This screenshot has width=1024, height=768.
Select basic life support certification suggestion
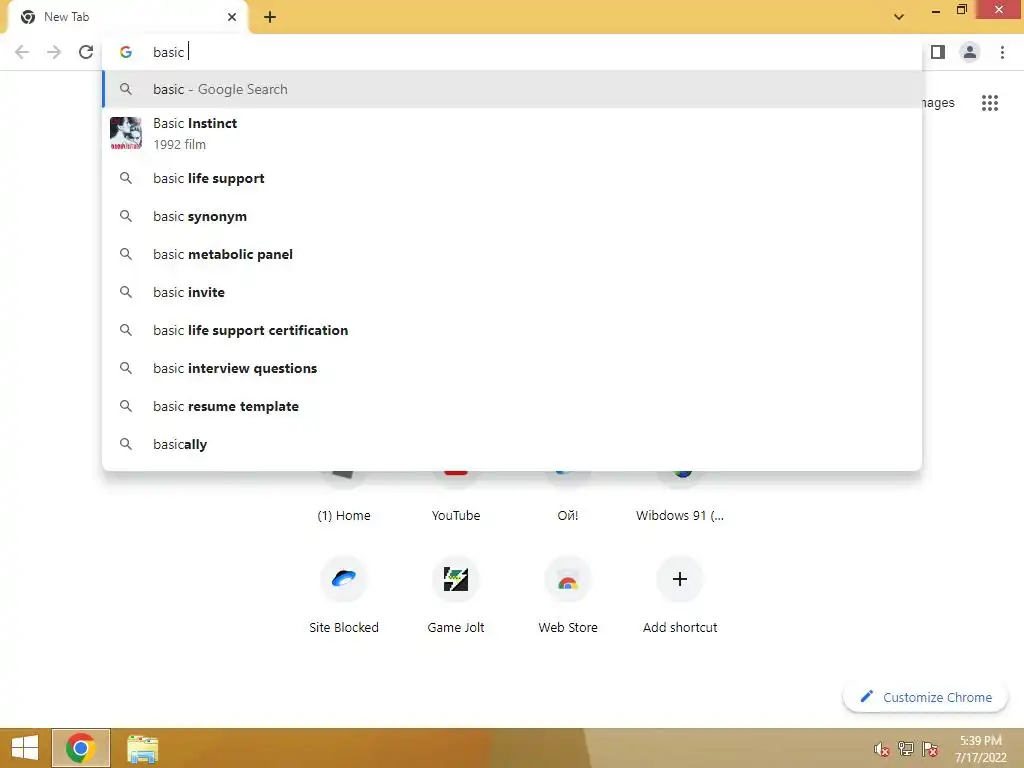click(512, 330)
